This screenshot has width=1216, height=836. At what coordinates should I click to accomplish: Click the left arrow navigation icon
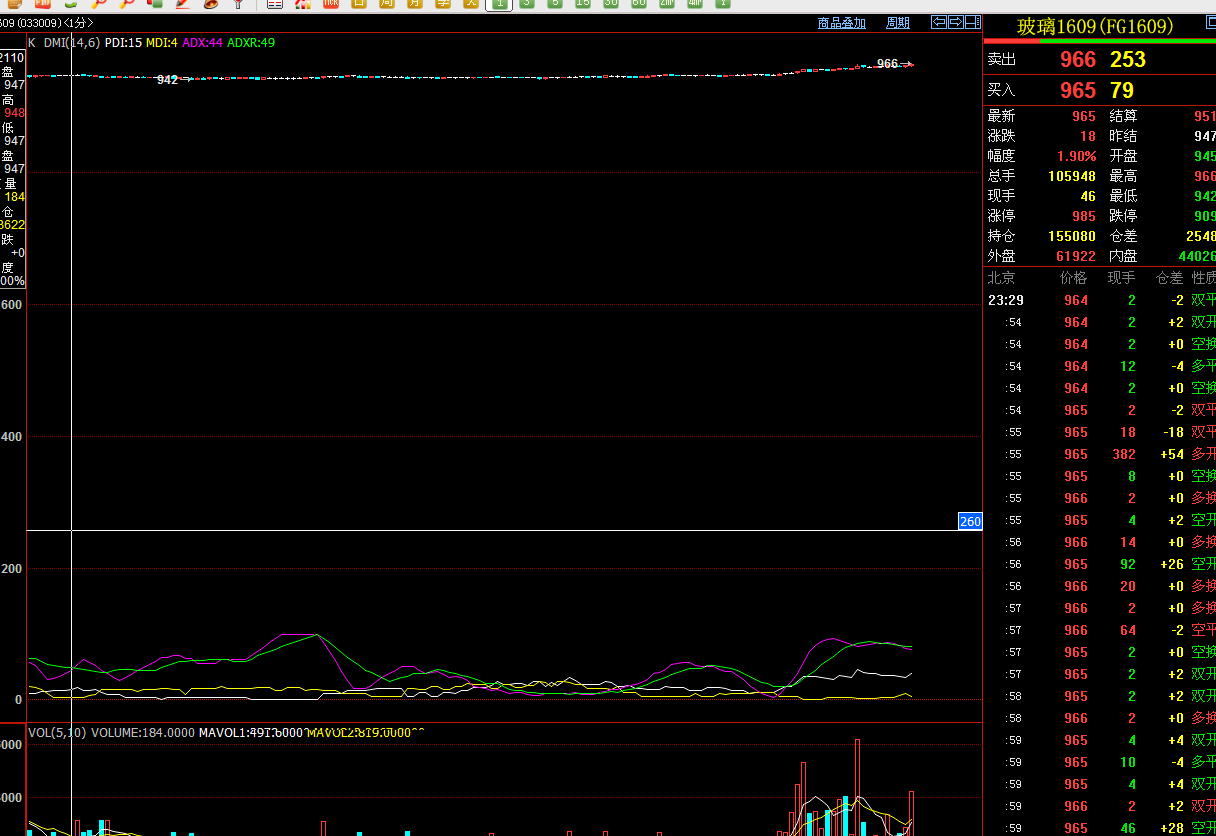(x=939, y=22)
